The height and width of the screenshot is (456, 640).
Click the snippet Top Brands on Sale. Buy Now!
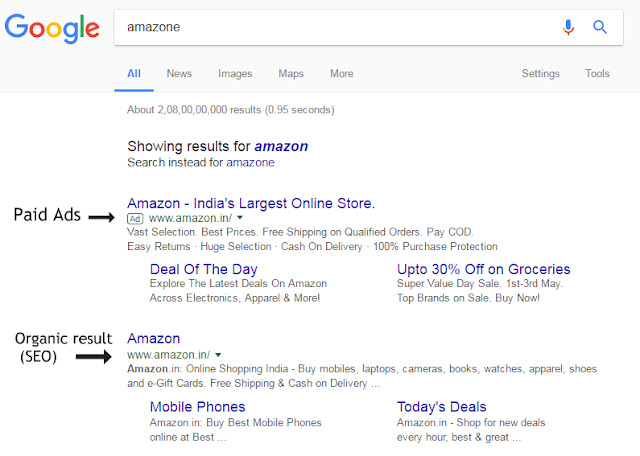pyautogui.click(x=469, y=298)
